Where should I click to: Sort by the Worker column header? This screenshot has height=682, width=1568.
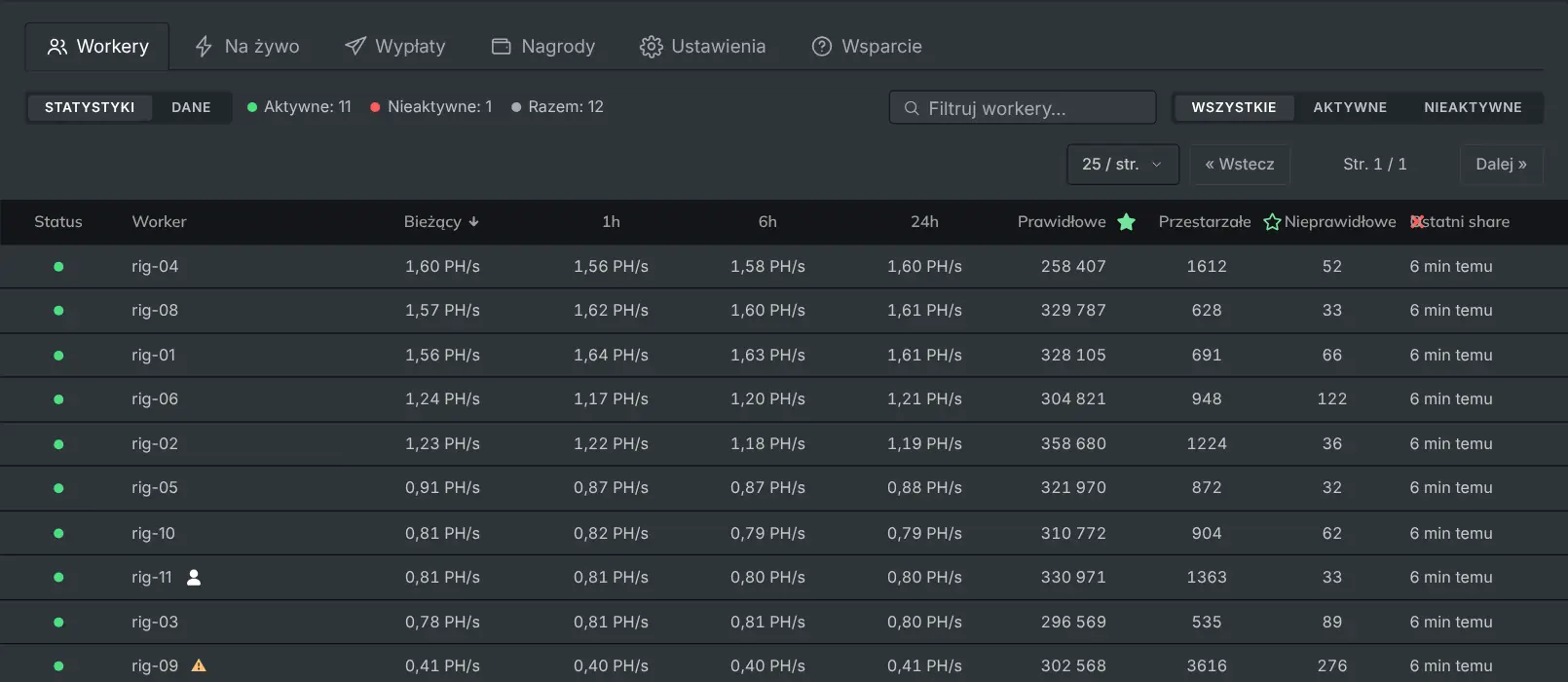159,222
